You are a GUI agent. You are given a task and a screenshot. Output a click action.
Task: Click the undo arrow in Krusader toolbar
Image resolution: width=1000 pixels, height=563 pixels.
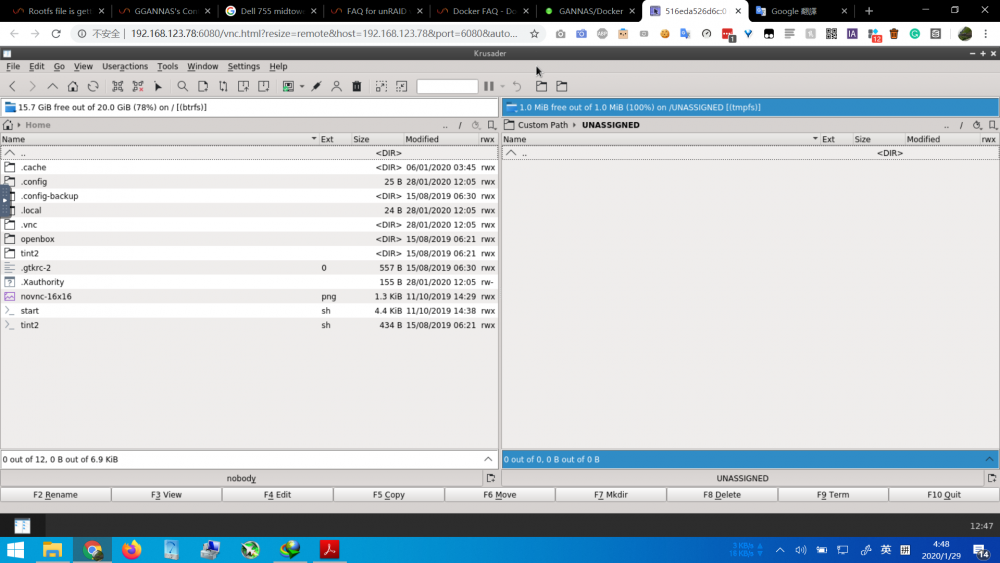pos(517,86)
